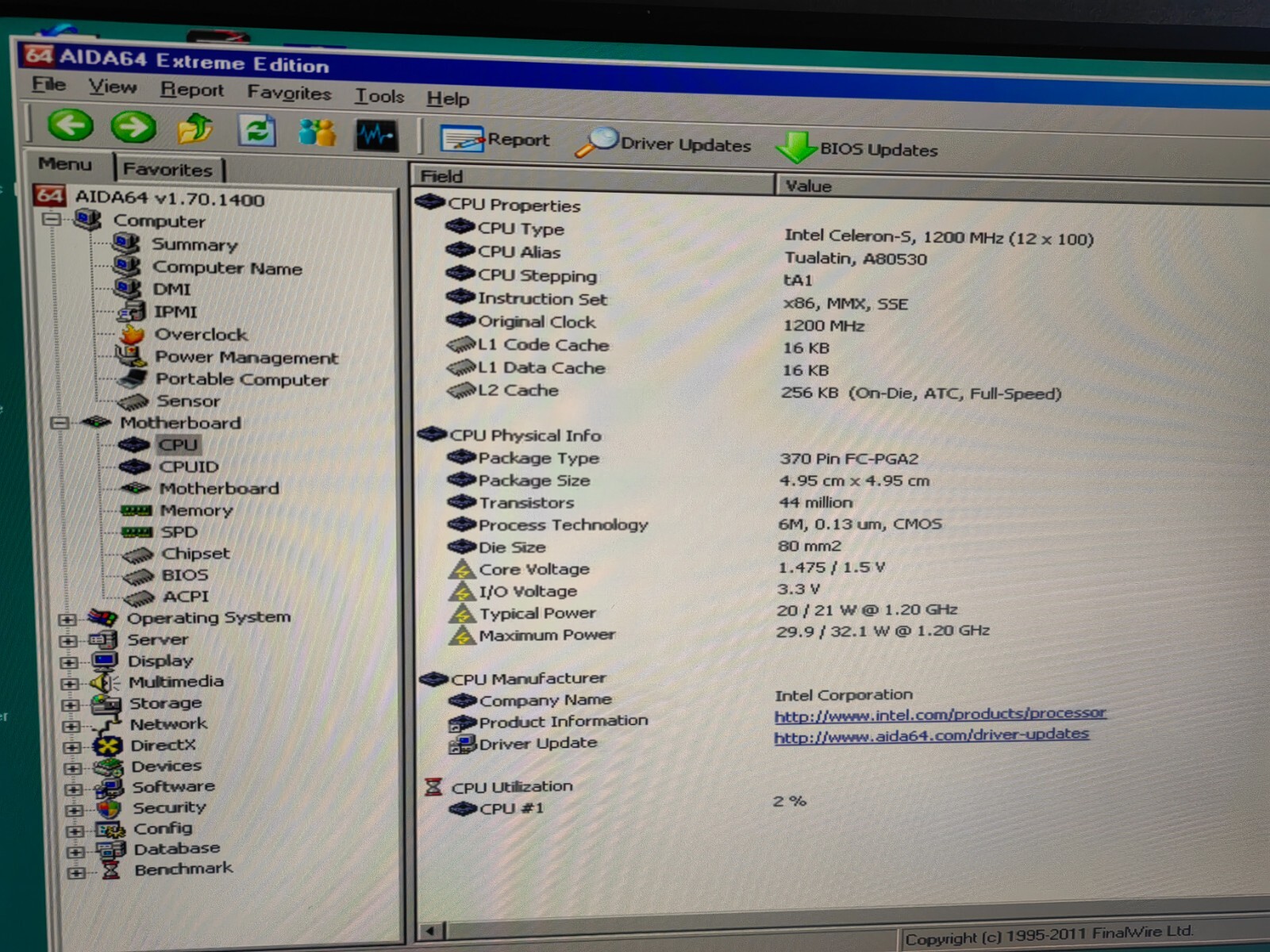Select the ACPI tree icon

pos(140,597)
